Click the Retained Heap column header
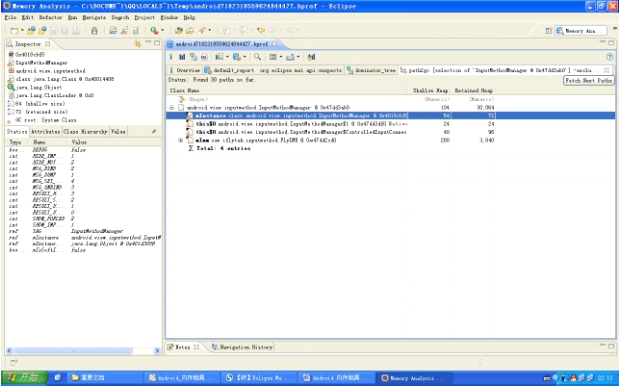 [x=473, y=90]
